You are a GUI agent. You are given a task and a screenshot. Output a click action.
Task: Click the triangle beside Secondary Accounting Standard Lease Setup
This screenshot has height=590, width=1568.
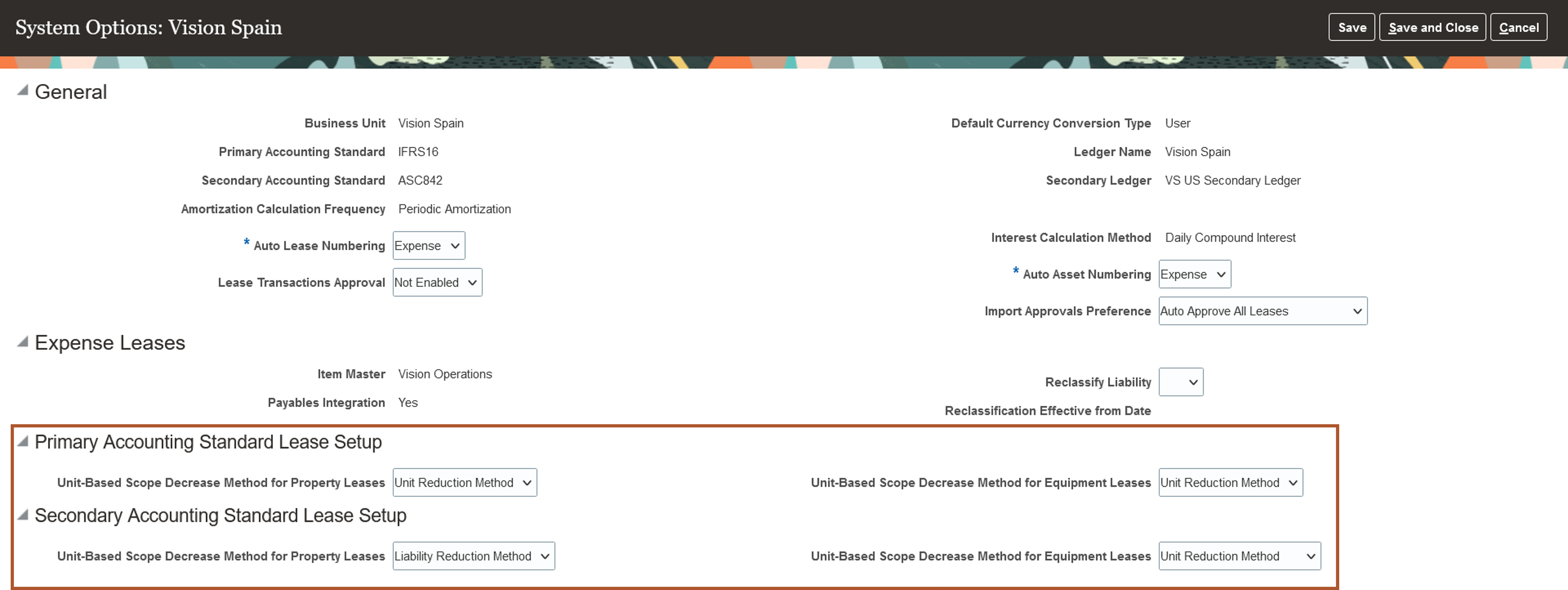tap(22, 514)
